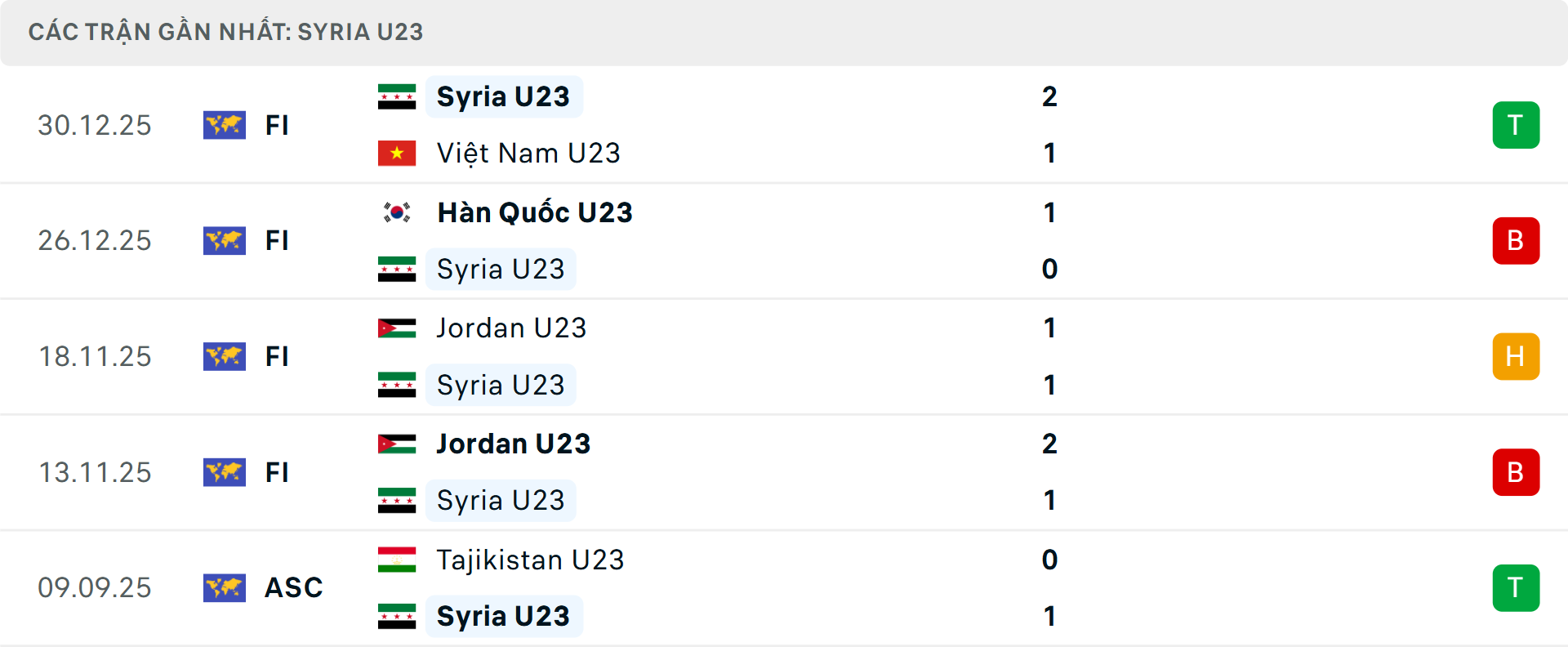
Task: Click the Syria U23 flag icon
Action: click(397, 96)
